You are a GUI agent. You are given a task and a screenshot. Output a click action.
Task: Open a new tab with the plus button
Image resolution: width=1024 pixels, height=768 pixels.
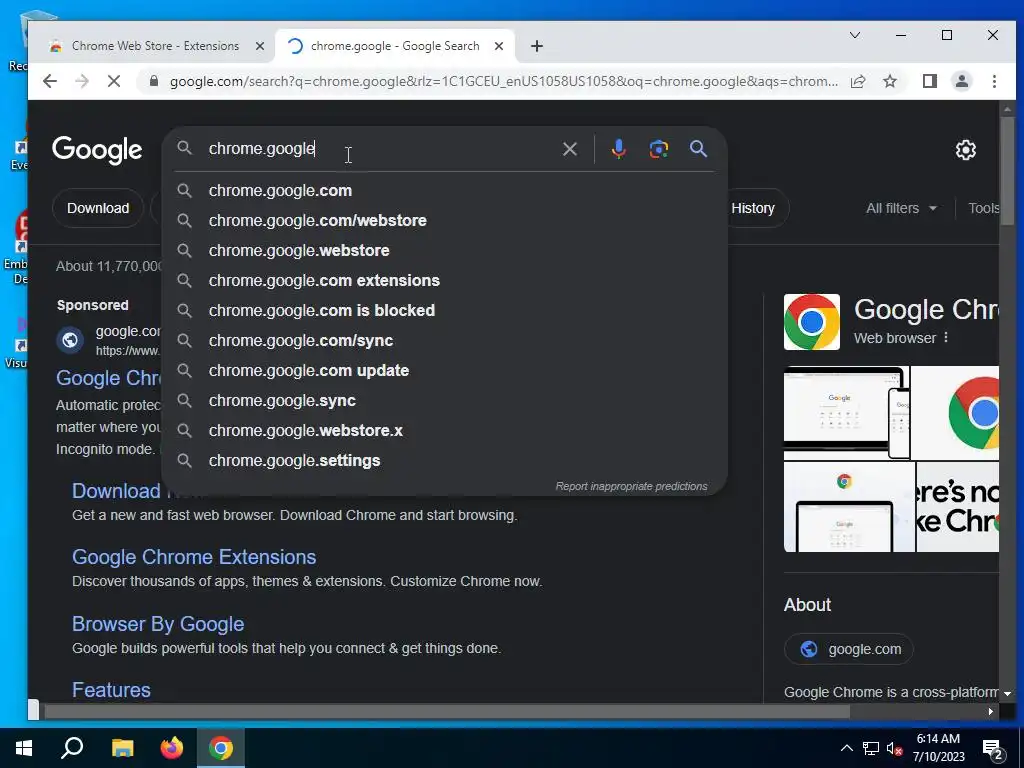coord(537,46)
